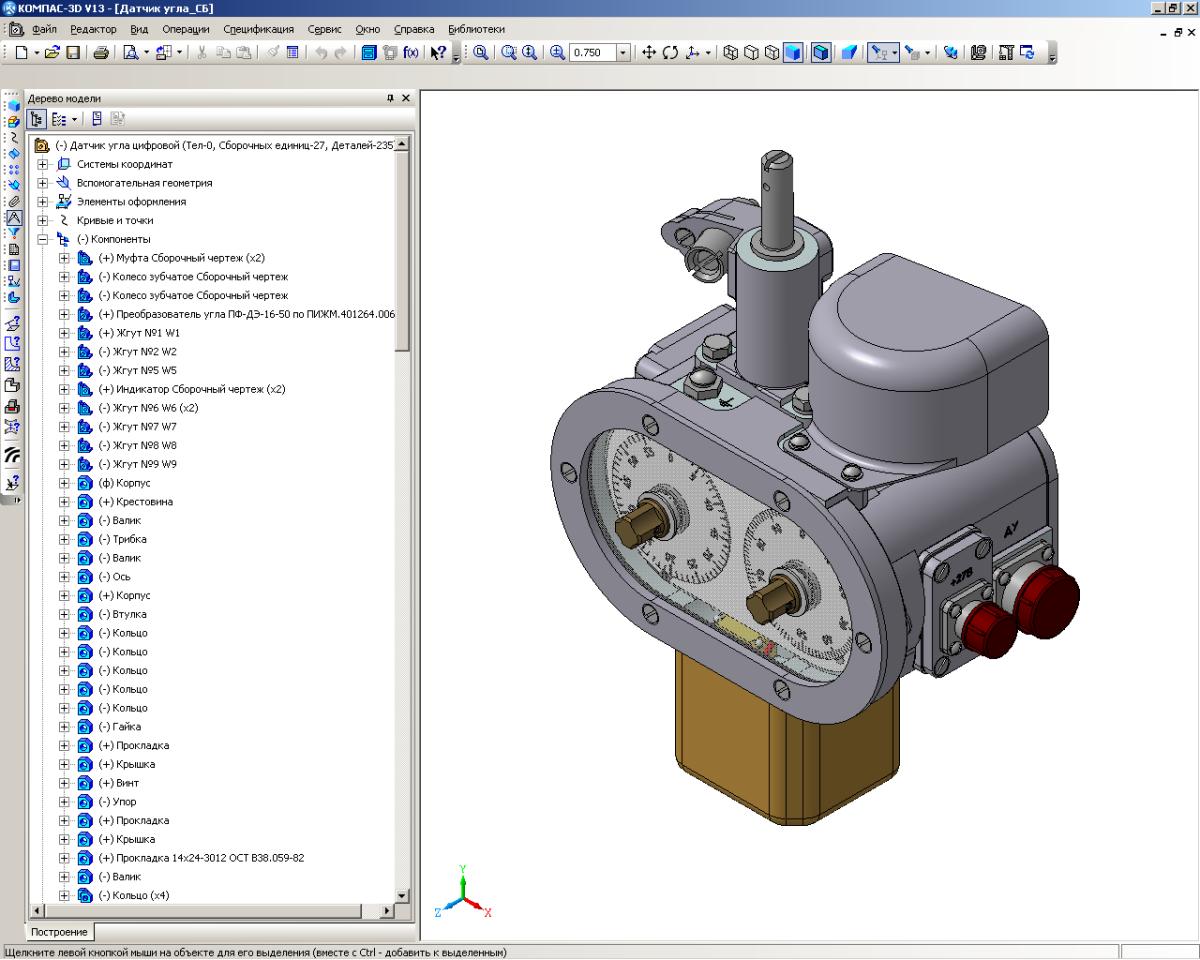Image resolution: width=1200 pixels, height=960 pixels.
Task: Close the Дерево модели panel
Action: pyautogui.click(x=406, y=98)
